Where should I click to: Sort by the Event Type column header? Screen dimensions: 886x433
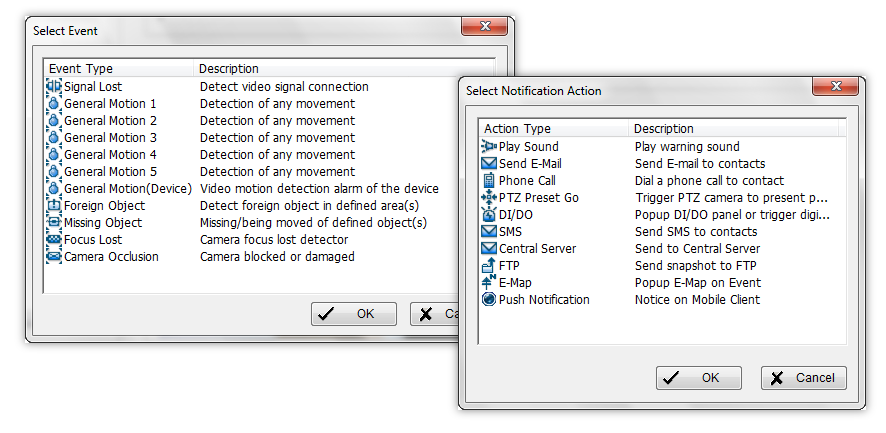[118, 69]
